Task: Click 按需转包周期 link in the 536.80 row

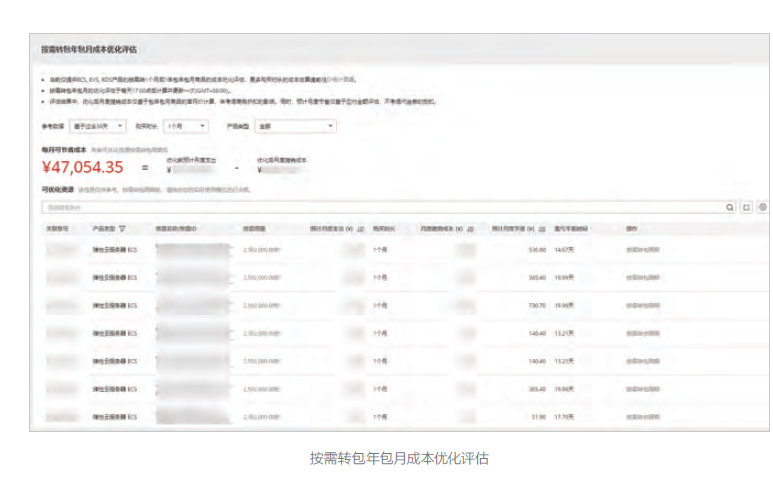Action: pyautogui.click(x=642, y=250)
